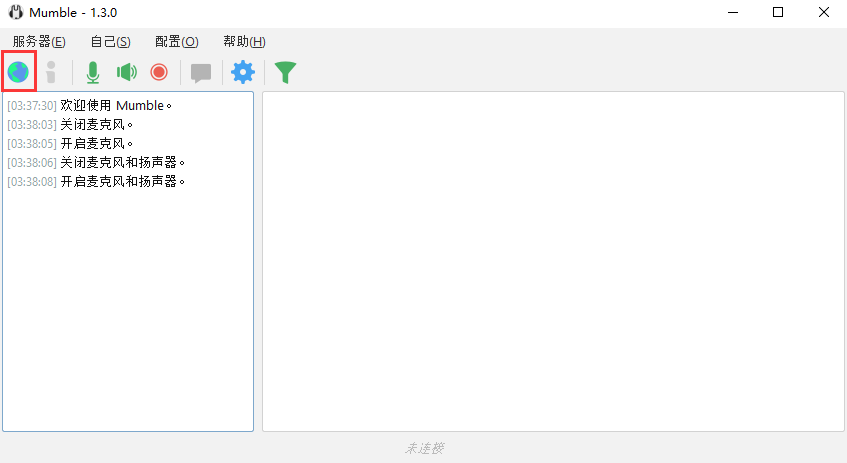The image size is (847, 463).
Task: Click the 03:38:03 关闭麦克风 log entry
Action: tap(70, 124)
